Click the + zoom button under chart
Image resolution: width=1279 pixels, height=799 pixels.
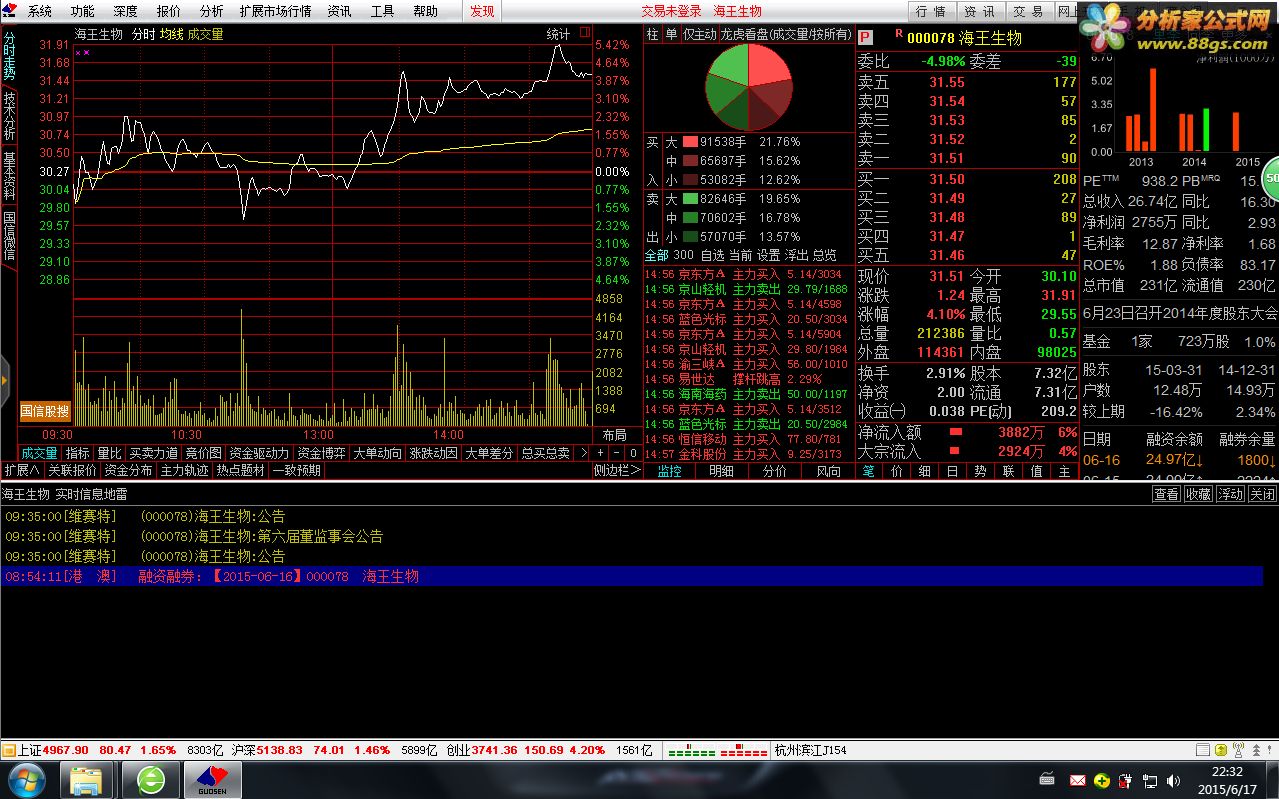[601, 453]
